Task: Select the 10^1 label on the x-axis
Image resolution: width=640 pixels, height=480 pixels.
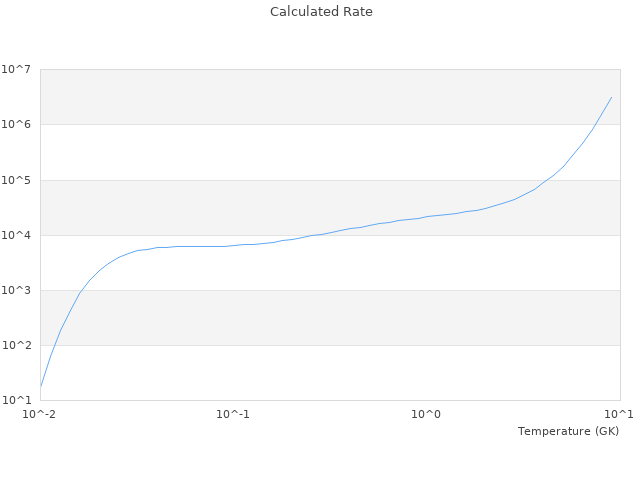Action: 618,414
